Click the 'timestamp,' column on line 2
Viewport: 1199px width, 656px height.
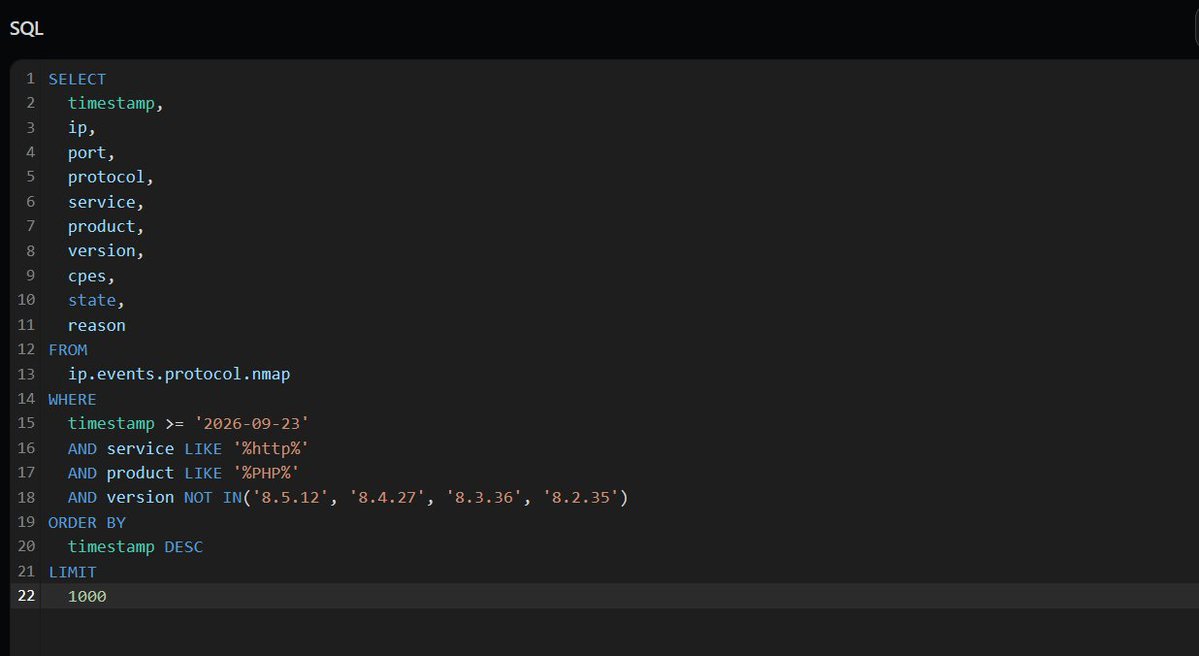coord(115,103)
